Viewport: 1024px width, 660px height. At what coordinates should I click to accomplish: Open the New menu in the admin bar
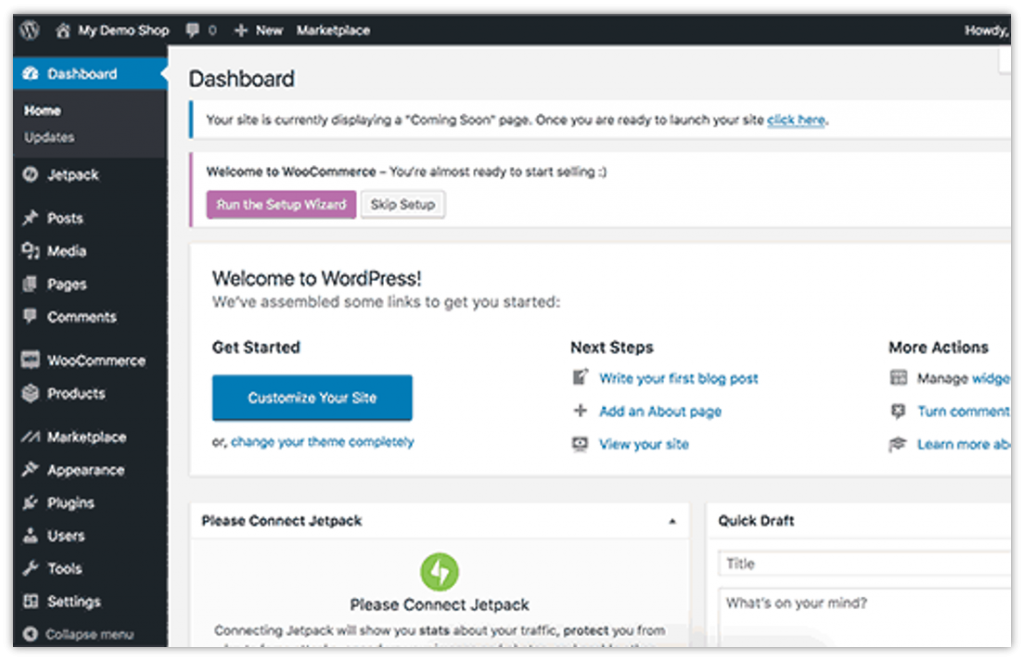(258, 30)
